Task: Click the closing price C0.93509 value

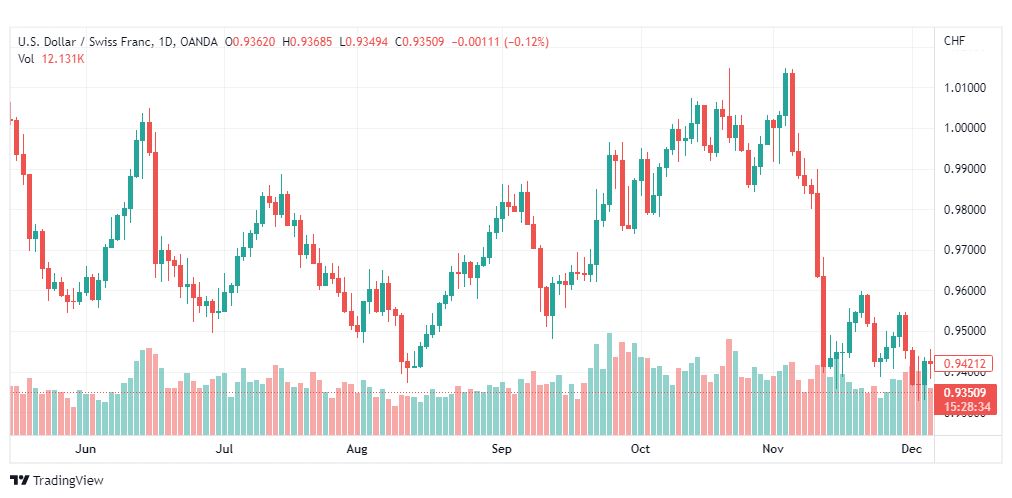Action: click(x=421, y=42)
